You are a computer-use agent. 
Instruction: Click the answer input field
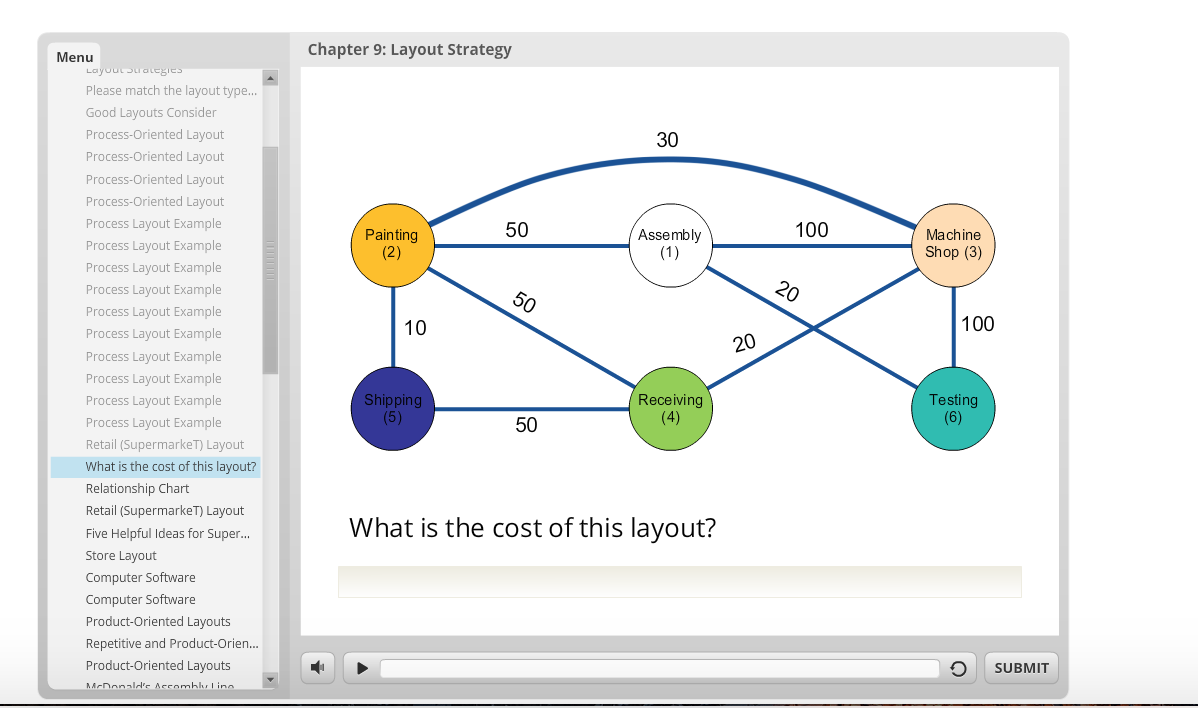click(x=680, y=581)
